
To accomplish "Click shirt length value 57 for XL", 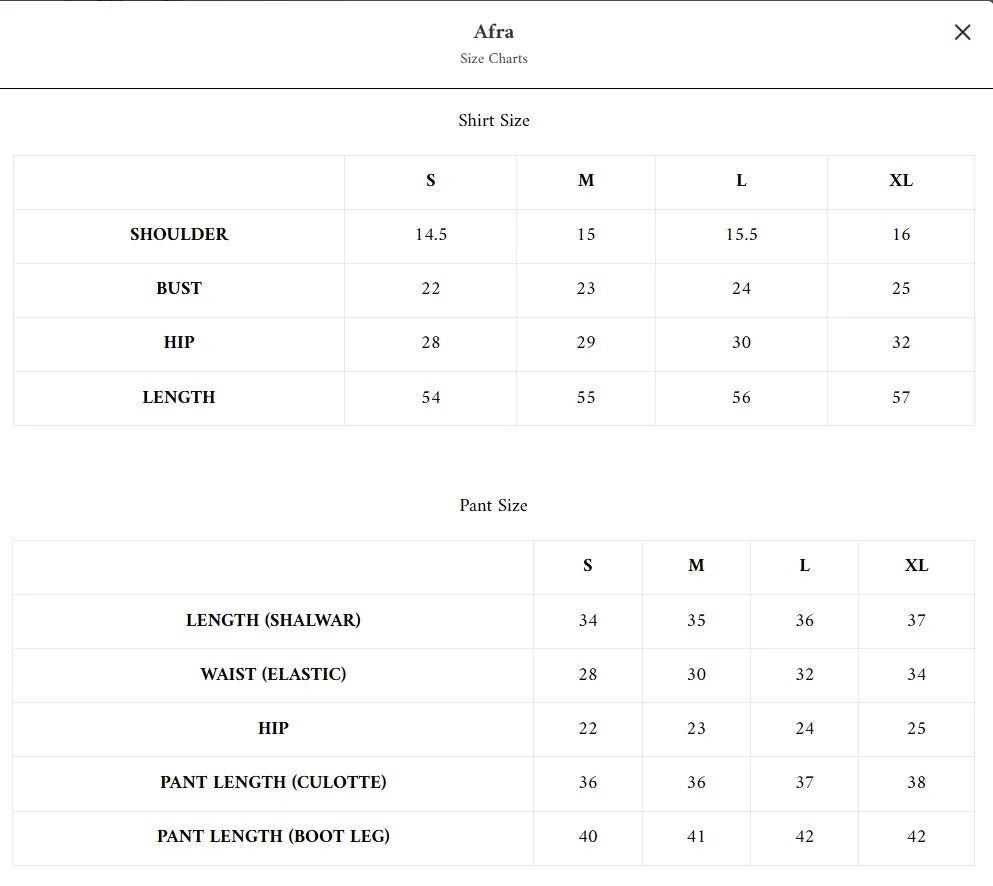I will click(901, 398).
